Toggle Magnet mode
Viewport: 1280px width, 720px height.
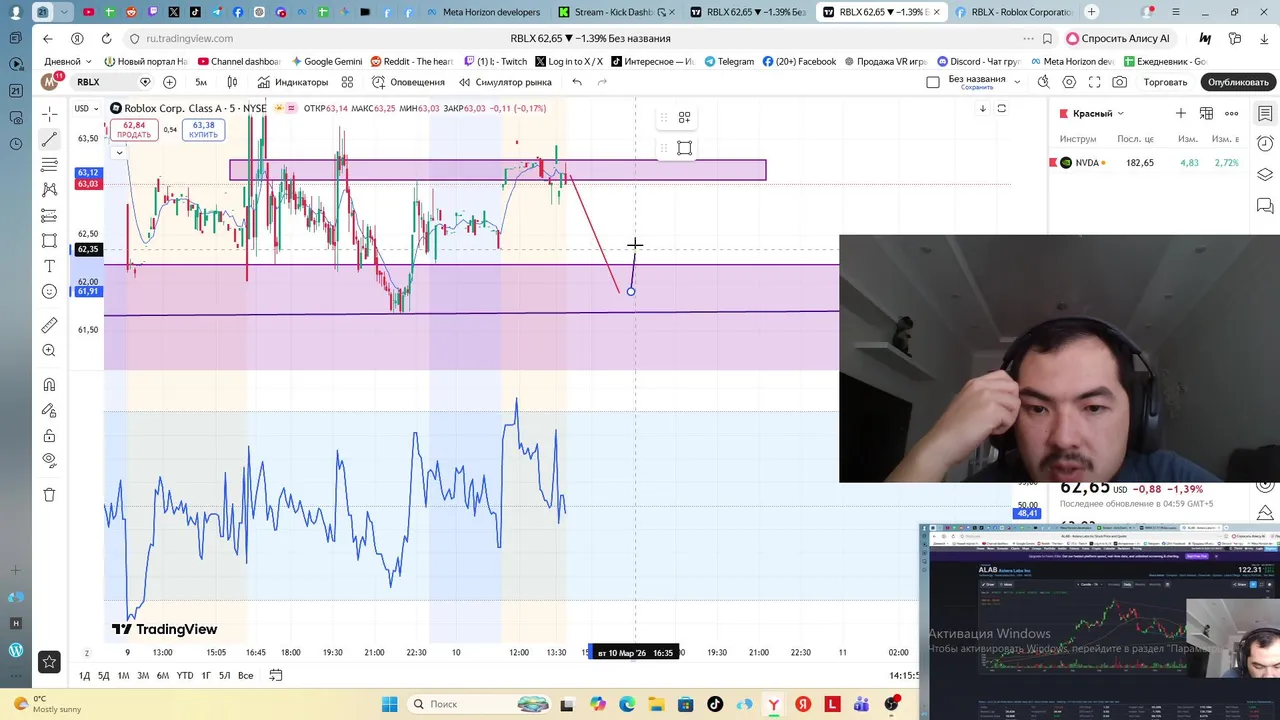(49, 385)
